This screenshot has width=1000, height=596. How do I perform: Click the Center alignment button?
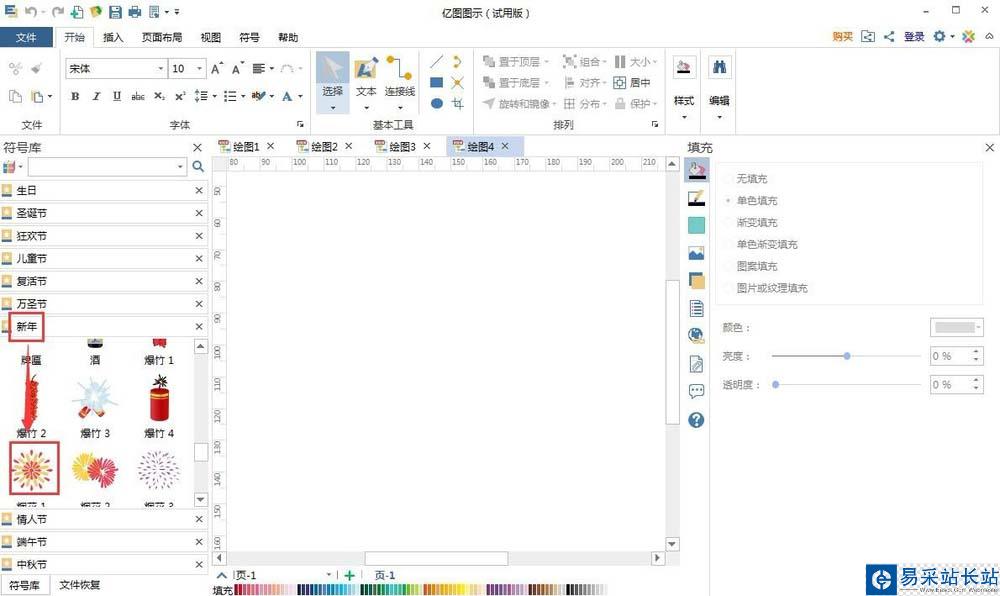click(633, 83)
